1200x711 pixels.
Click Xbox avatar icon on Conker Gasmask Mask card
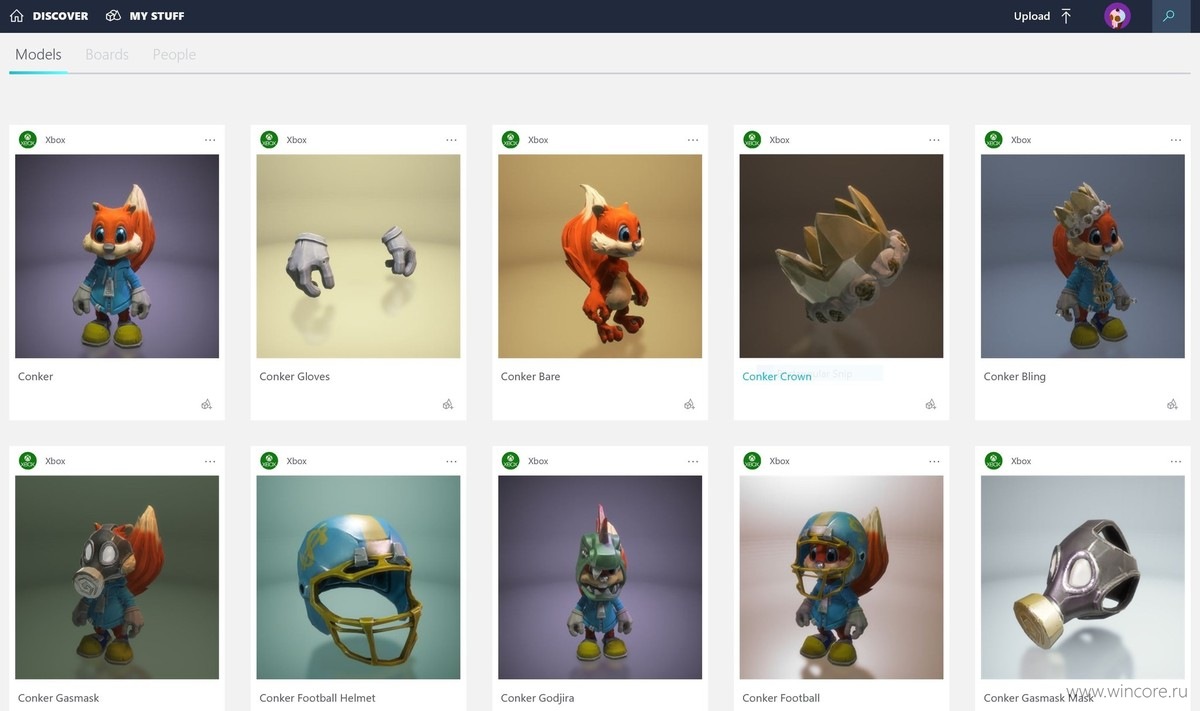click(993, 461)
